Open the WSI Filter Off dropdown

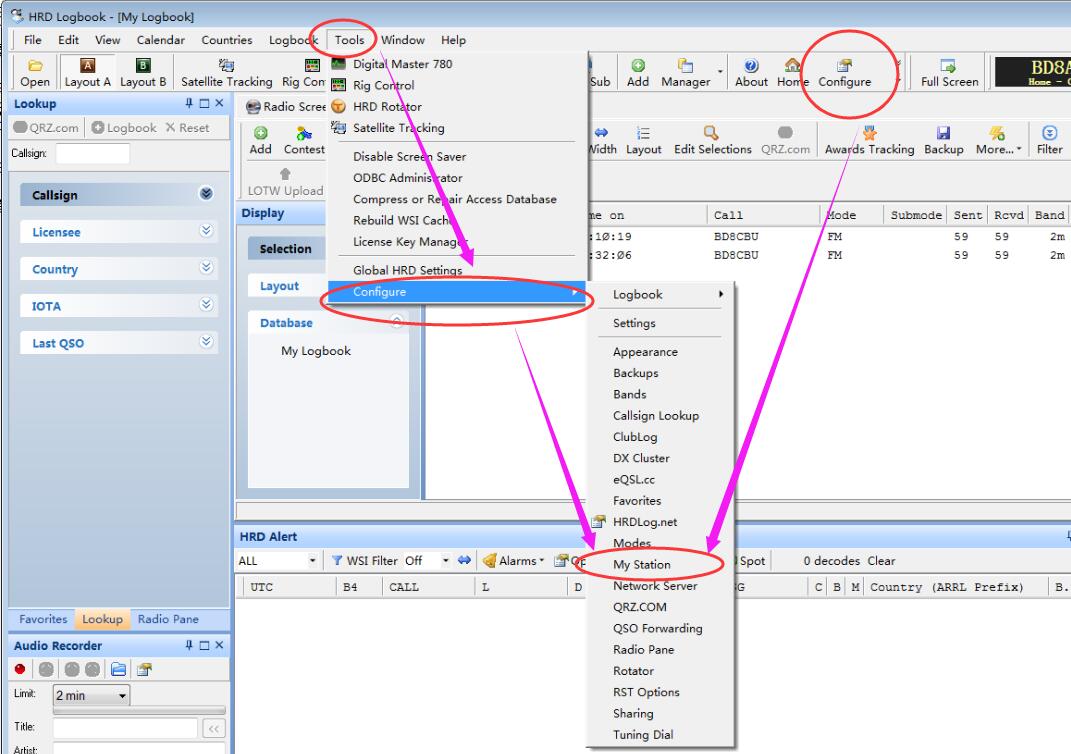click(x=445, y=561)
